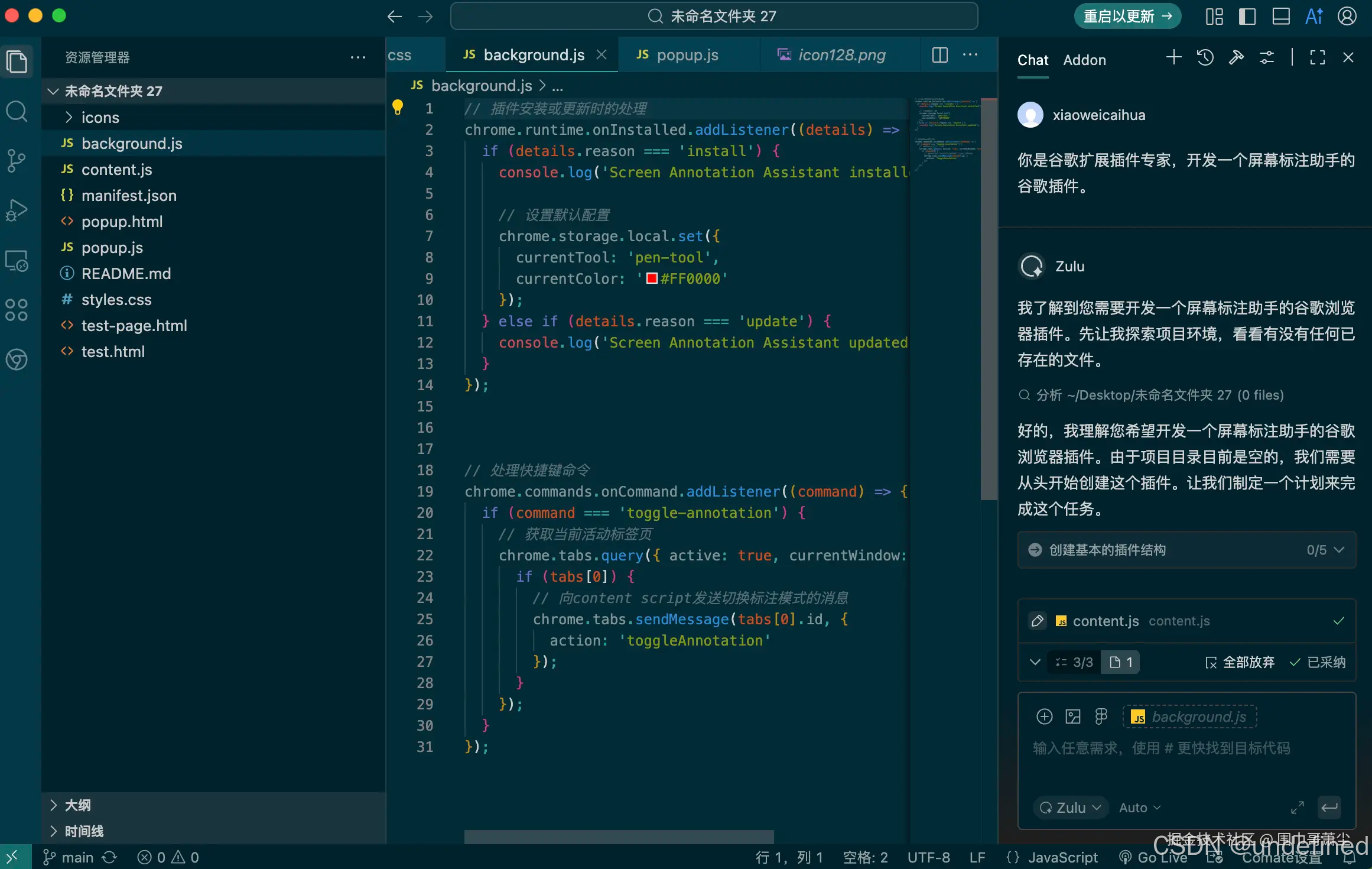This screenshot has width=1372, height=869.
Task: Click the red #FF0000 color swatch
Action: (x=651, y=278)
